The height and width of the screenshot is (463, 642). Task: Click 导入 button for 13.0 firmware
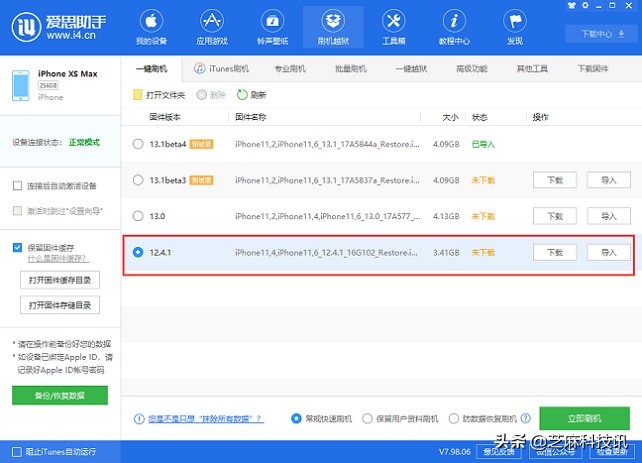tap(609, 216)
